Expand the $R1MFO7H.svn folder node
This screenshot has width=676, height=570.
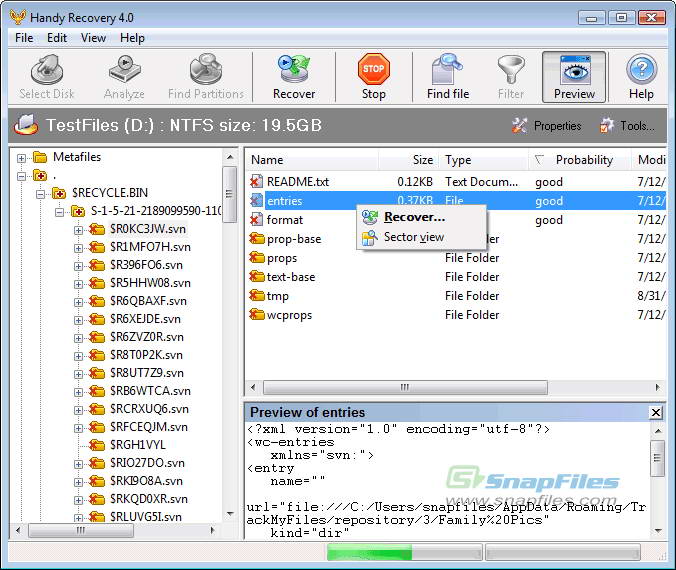pyautogui.click(x=78, y=248)
